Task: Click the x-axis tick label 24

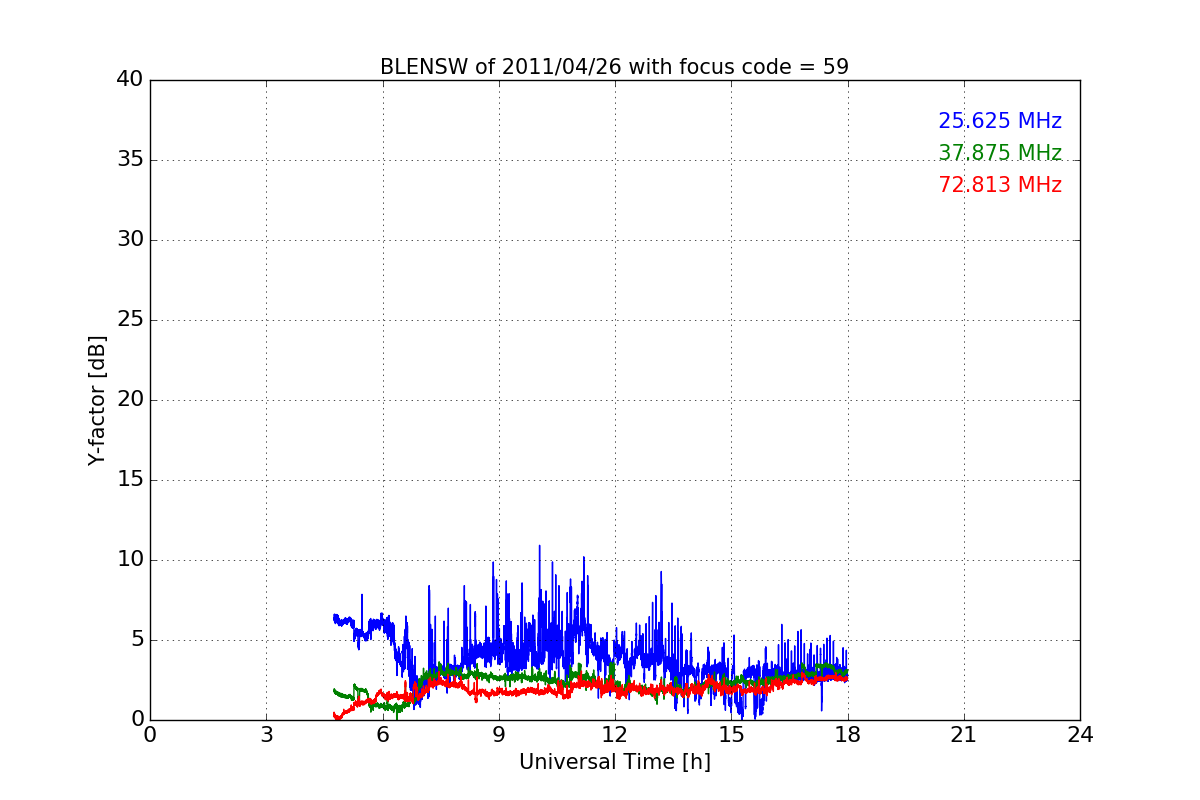Action: 1080,735
